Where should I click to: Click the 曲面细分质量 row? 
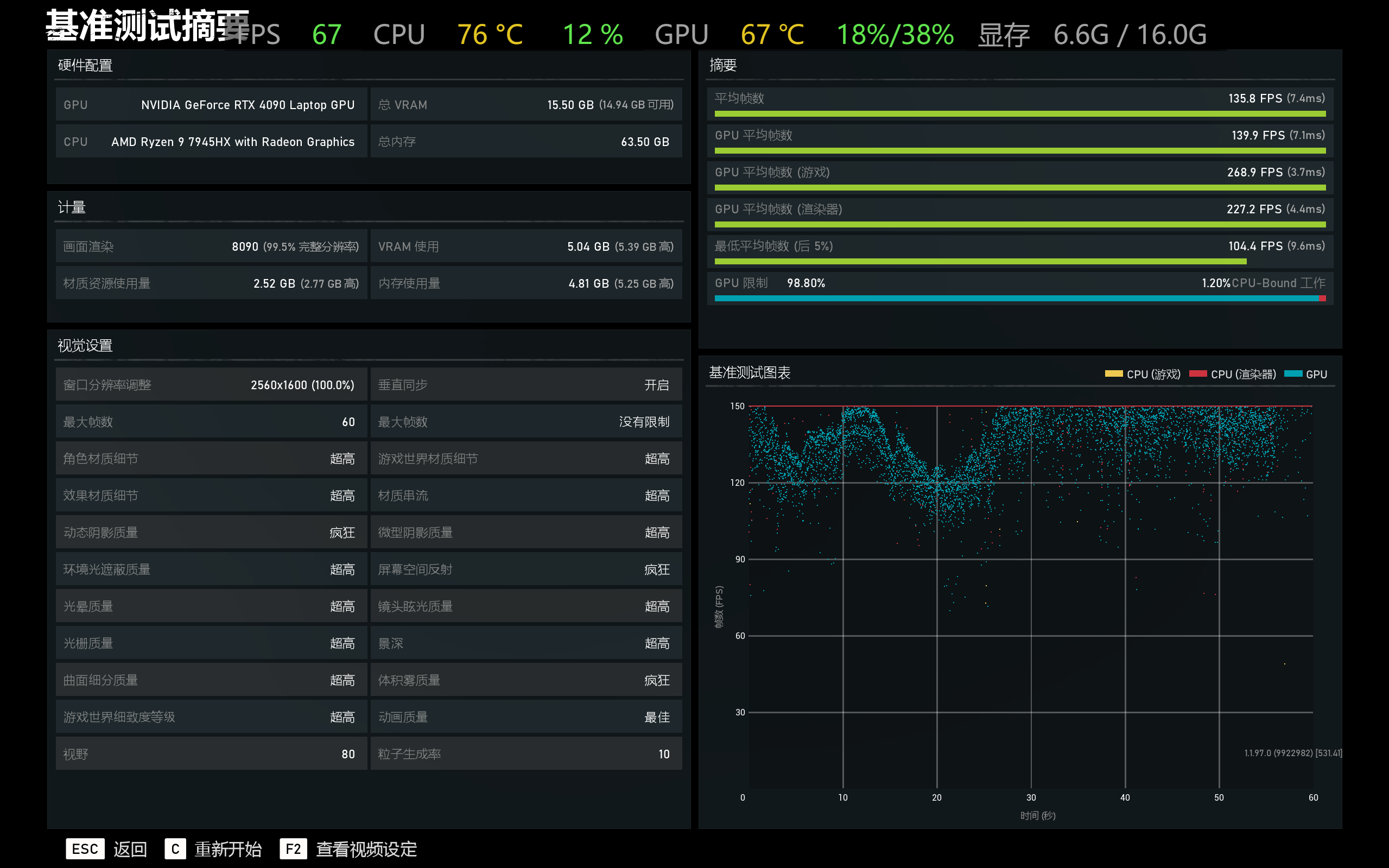click(x=211, y=680)
